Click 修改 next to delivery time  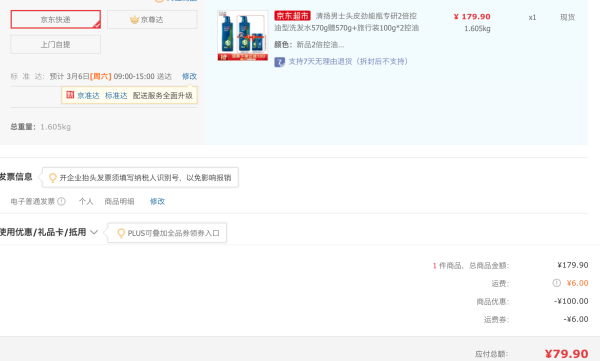[x=189, y=76]
